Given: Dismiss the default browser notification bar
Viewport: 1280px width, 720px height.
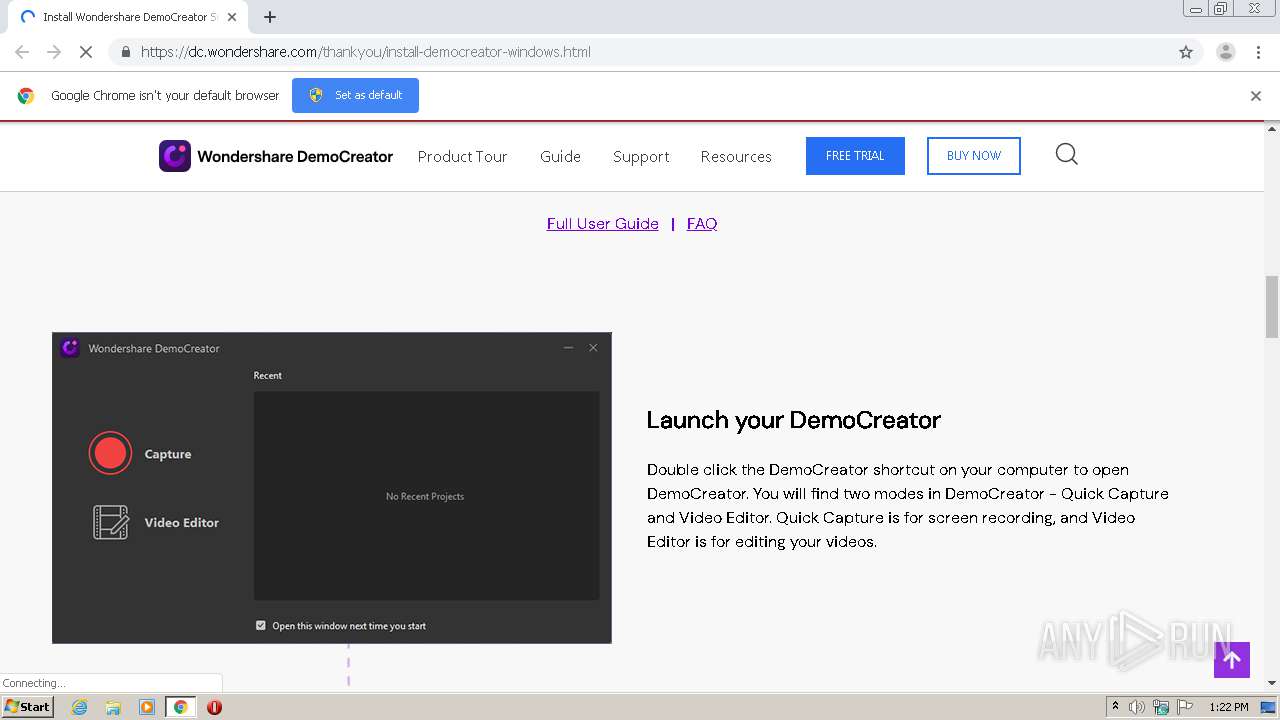Looking at the screenshot, I should pos(1256,96).
